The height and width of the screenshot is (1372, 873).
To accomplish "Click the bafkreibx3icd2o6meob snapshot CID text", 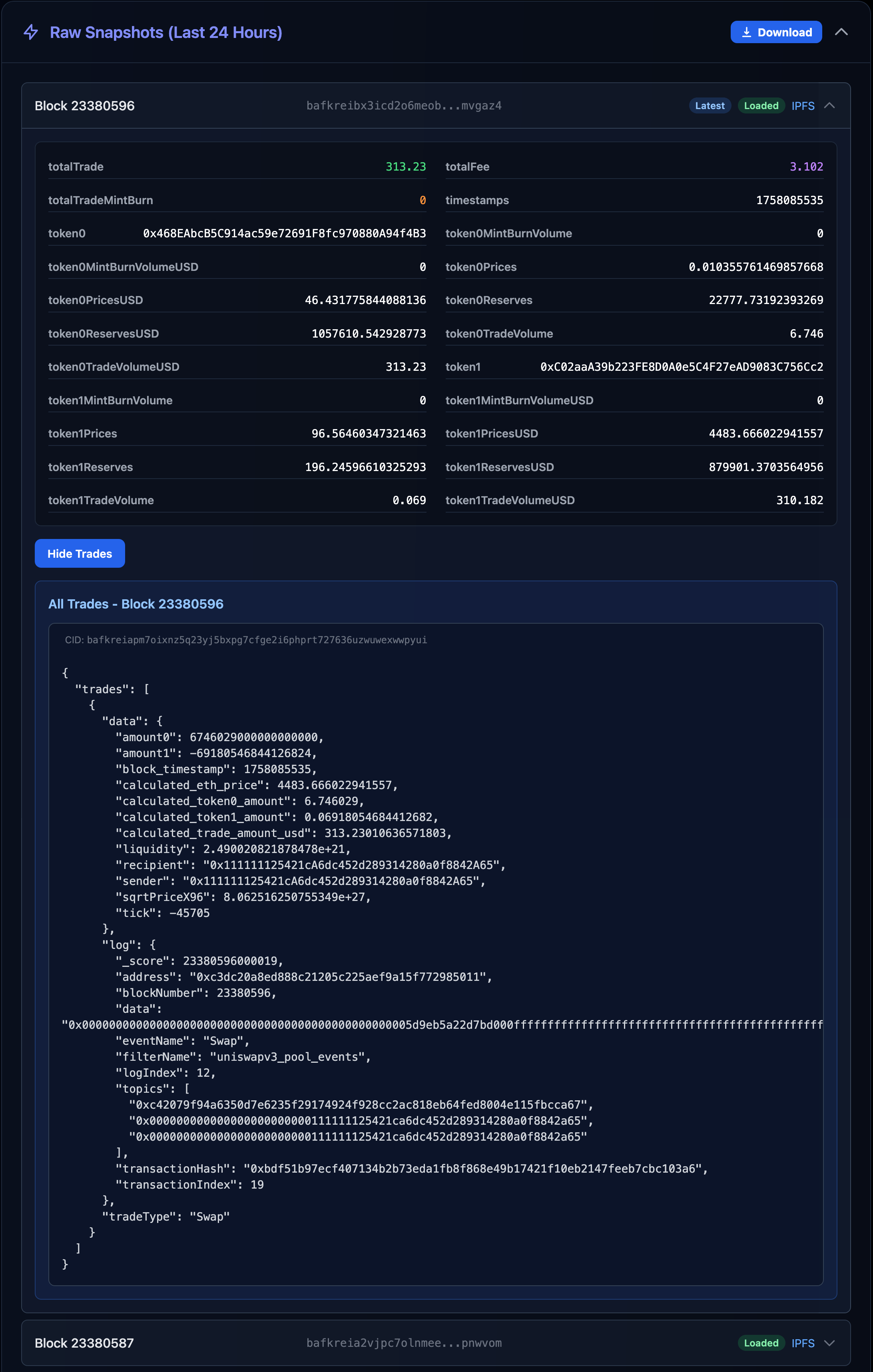I will point(404,105).
